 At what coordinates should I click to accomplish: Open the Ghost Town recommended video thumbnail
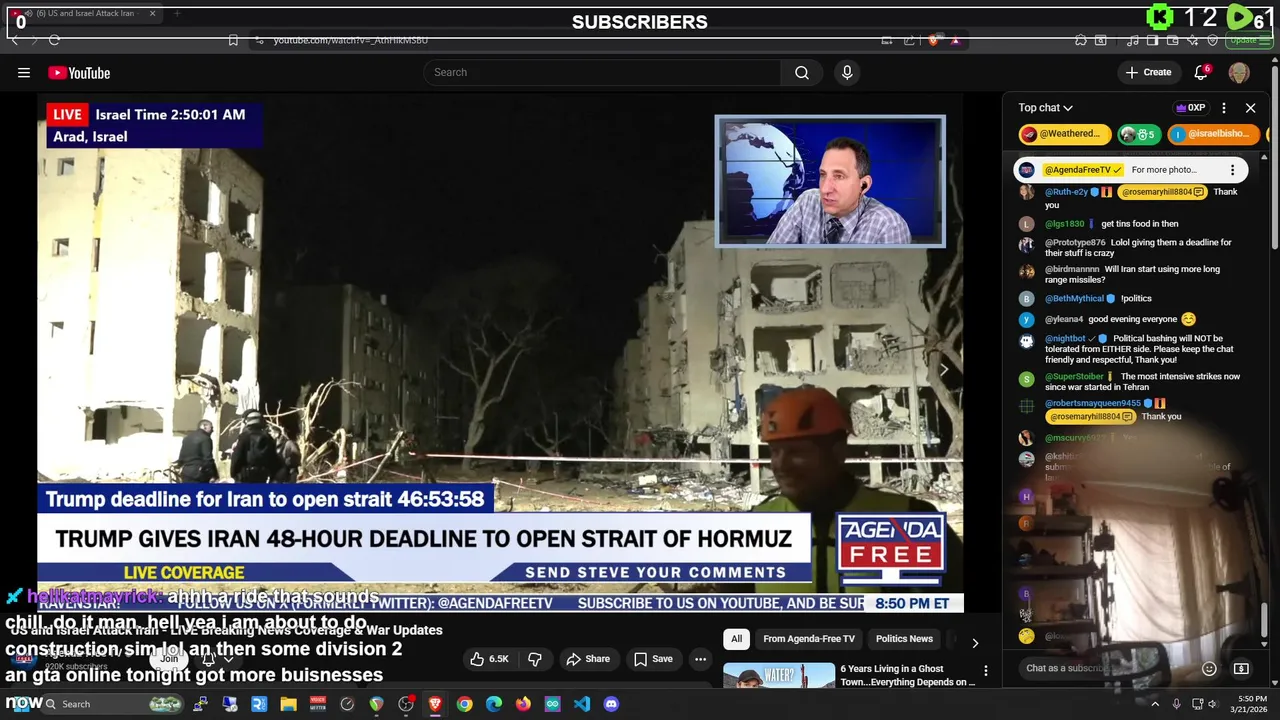pos(779,675)
